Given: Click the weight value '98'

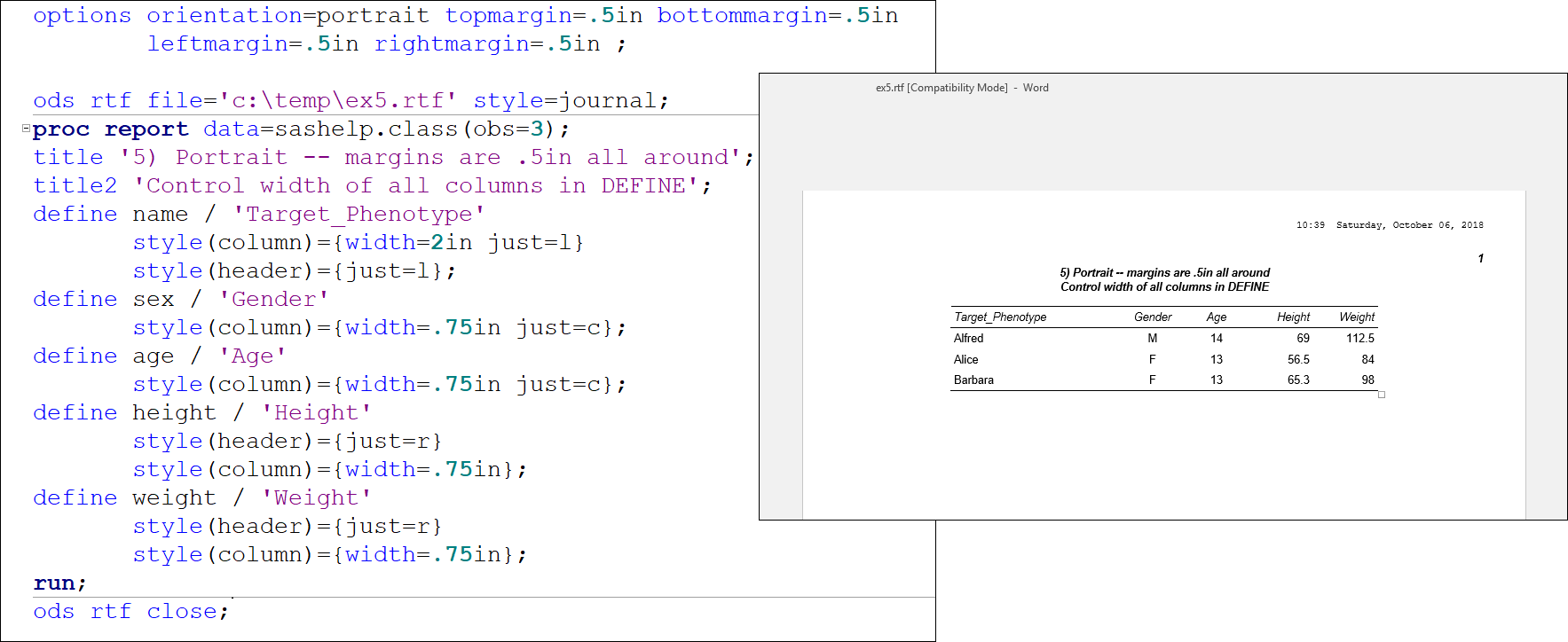Looking at the screenshot, I should [1367, 380].
